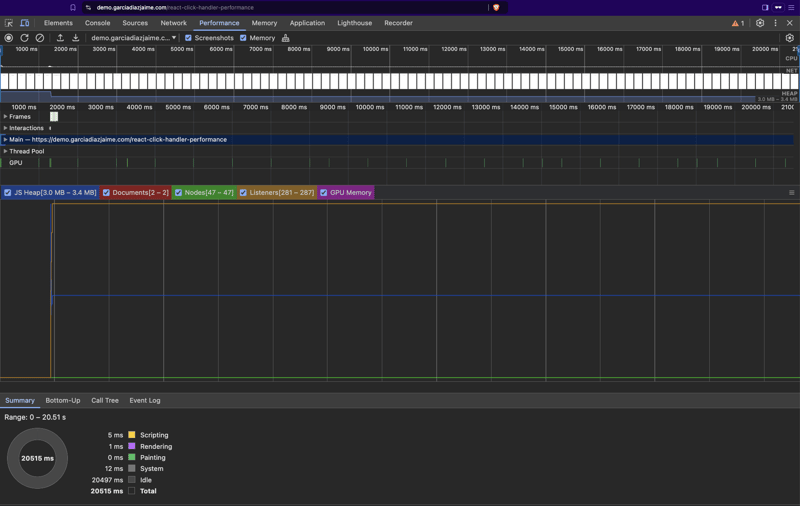Image resolution: width=800 pixels, height=506 pixels.
Task: Close DevTools with the X icon
Action: pos(790,23)
